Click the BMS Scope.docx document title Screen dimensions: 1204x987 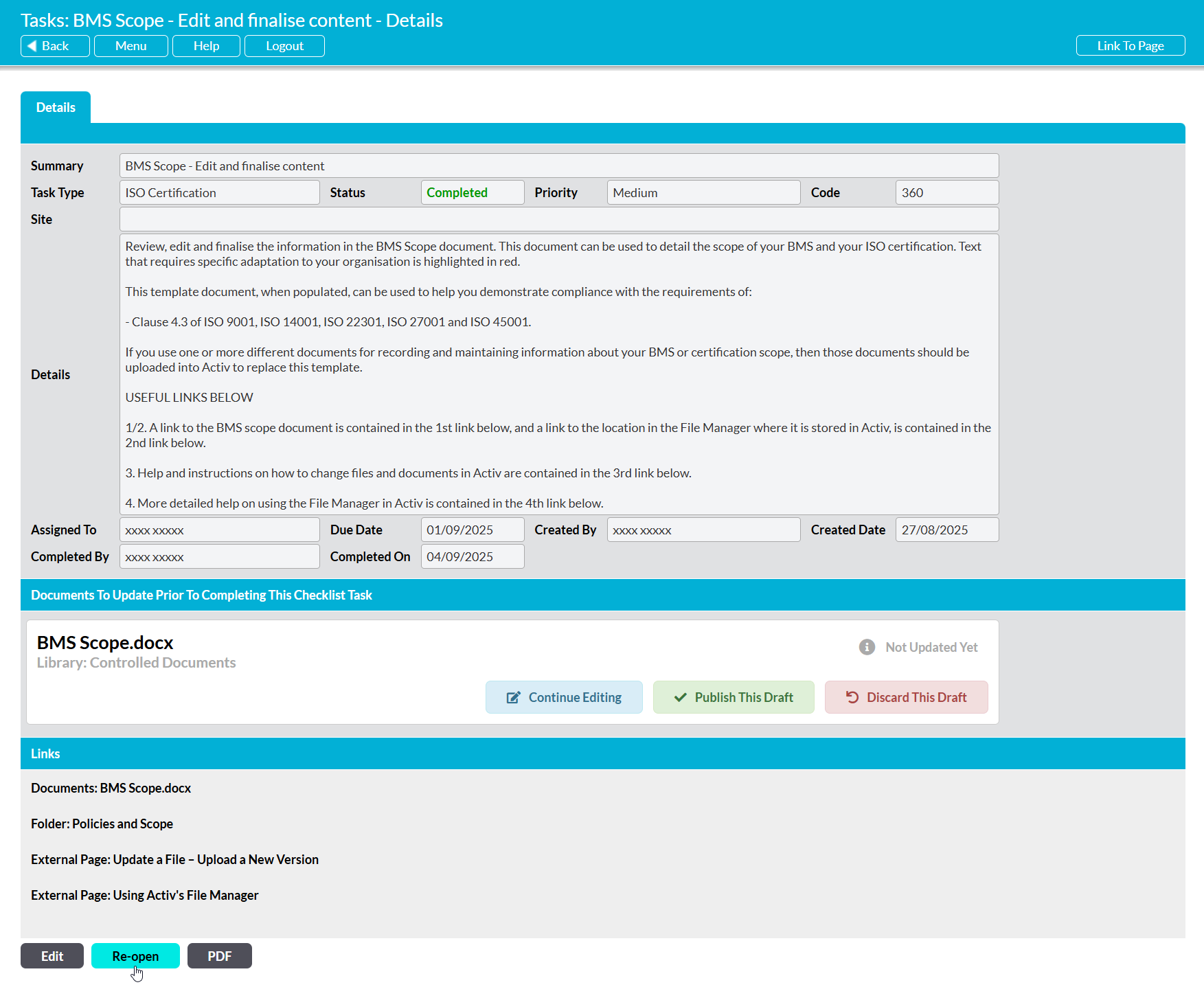pos(105,643)
